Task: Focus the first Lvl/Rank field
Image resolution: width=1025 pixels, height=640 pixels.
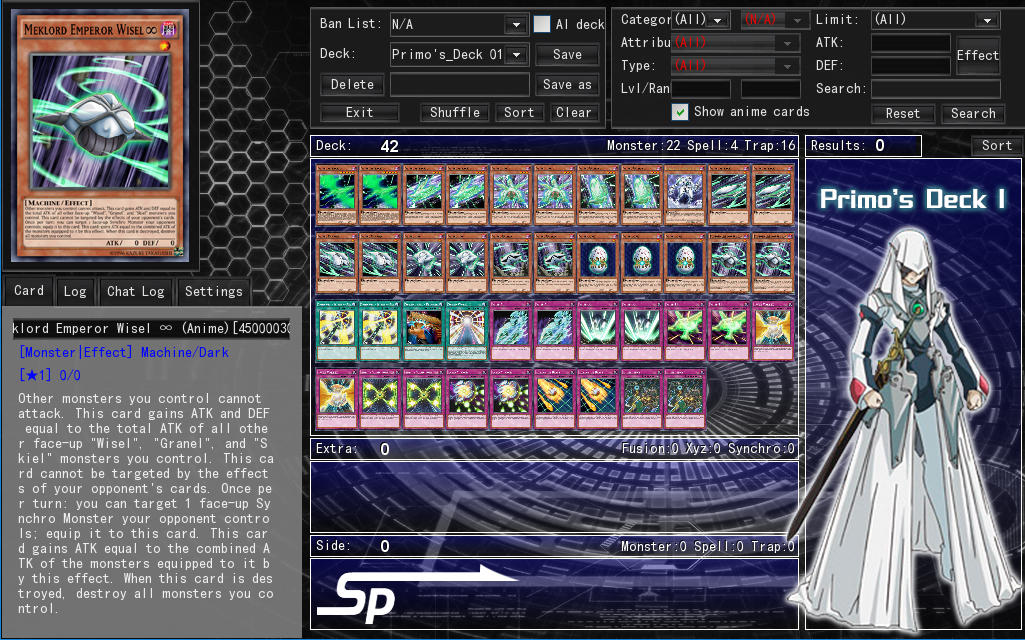Action: [x=701, y=88]
